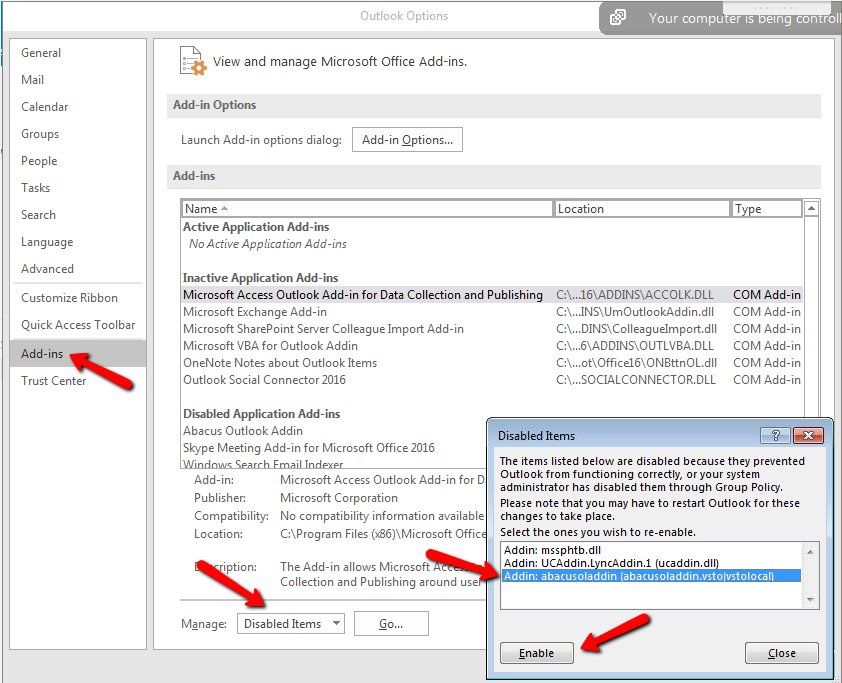Screen dimensions: 842x683
Task: Click the add-ins list scroll up arrow
Action: 811,208
